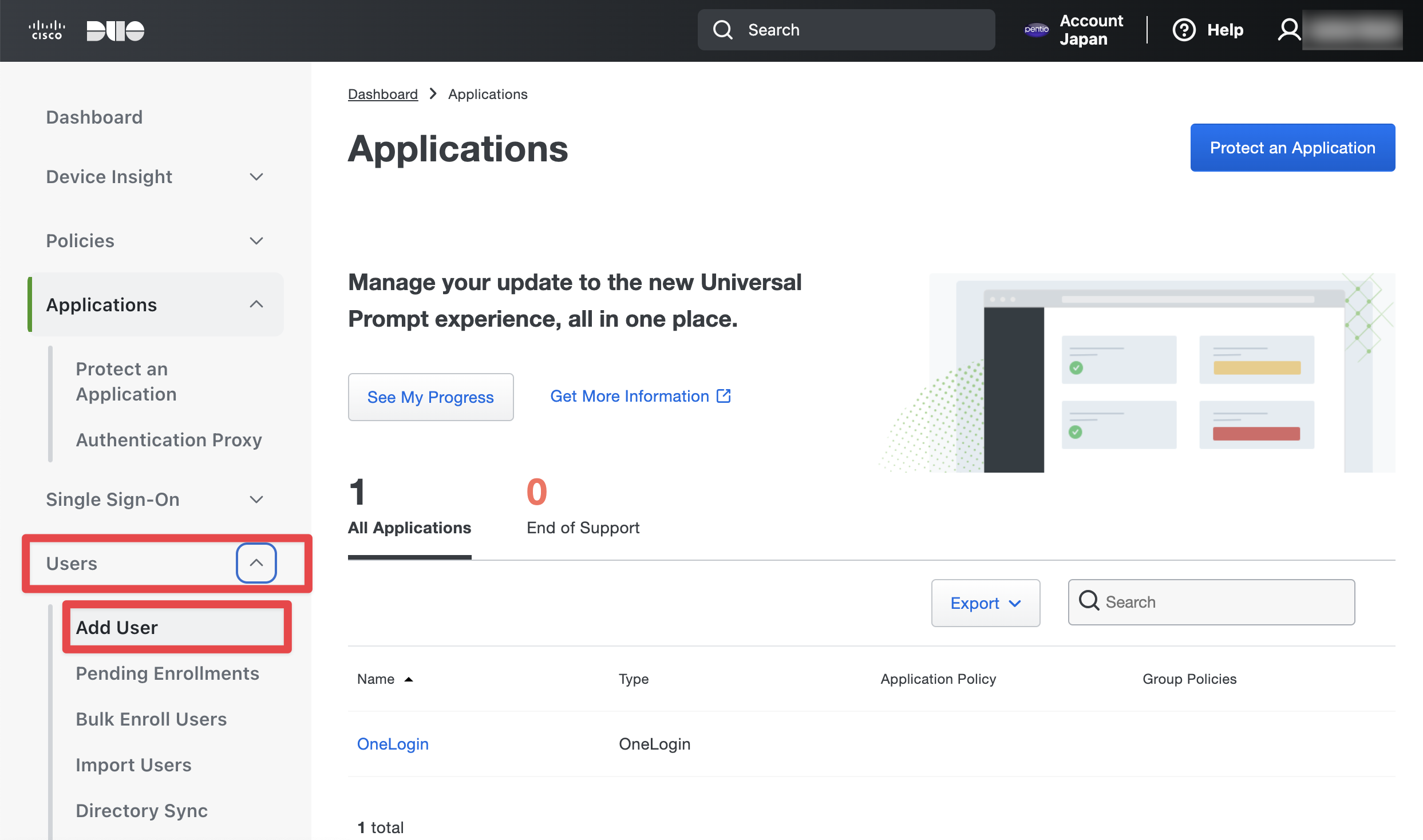
Task: Switch to the End of Support tab
Action: (583, 507)
